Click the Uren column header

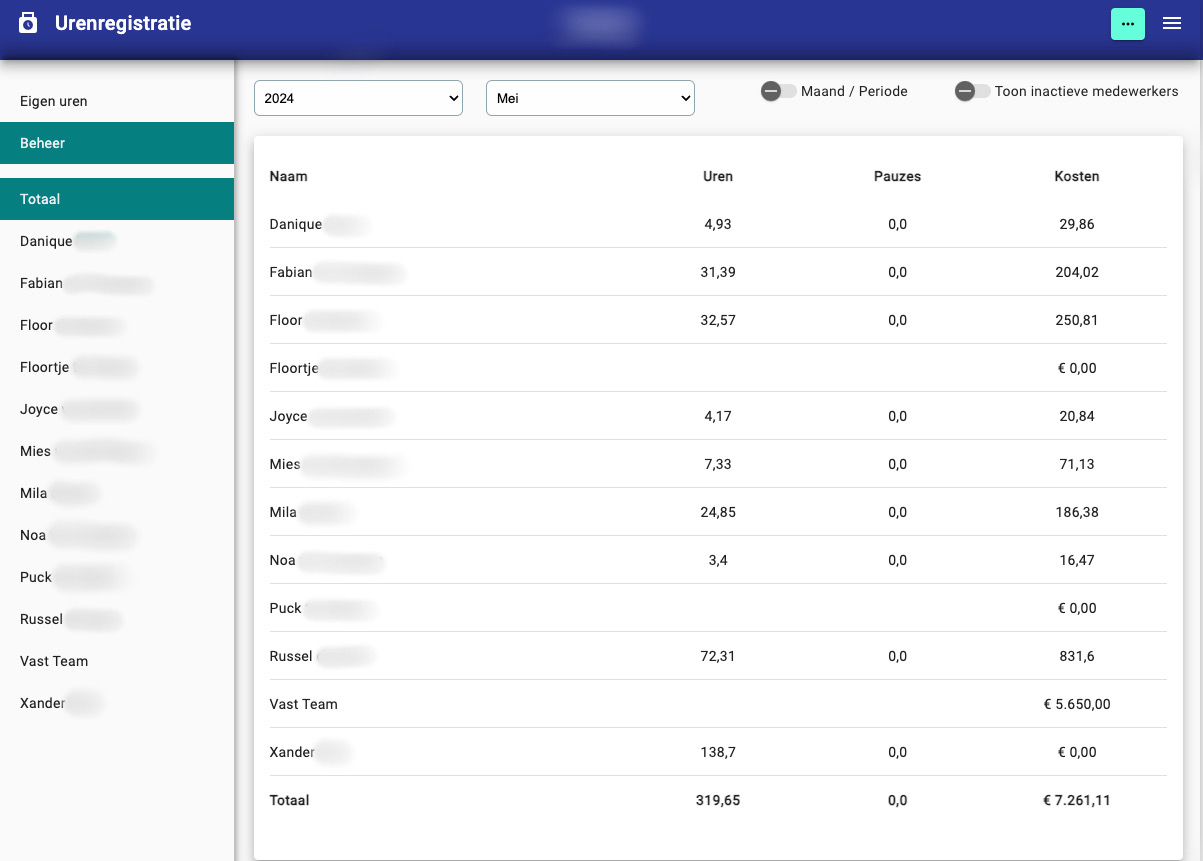pyautogui.click(x=717, y=176)
